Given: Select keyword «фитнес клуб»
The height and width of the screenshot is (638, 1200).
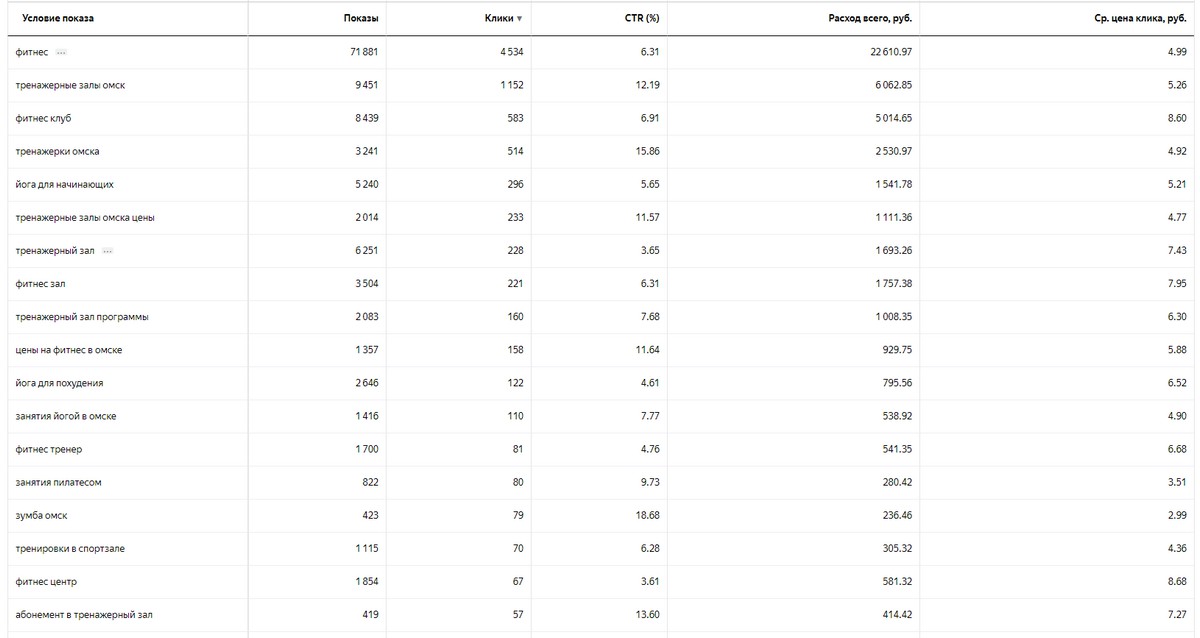Looking at the screenshot, I should coord(43,118).
